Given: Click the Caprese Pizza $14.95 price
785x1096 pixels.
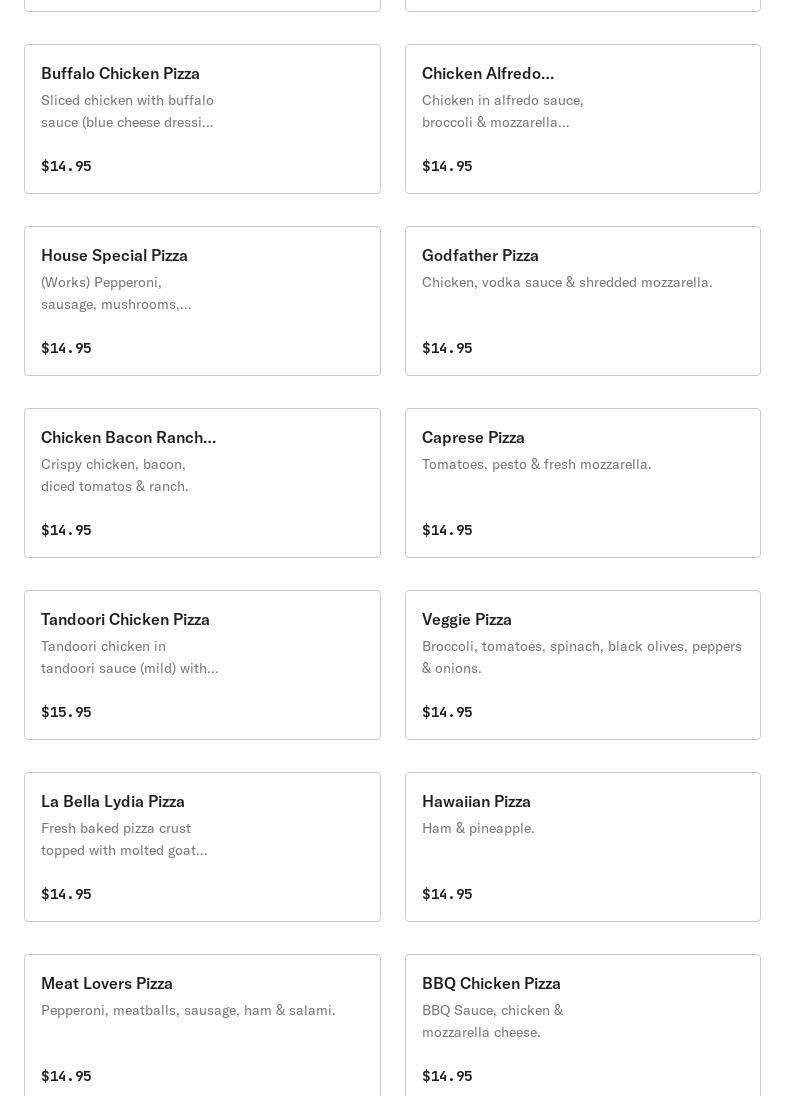Looking at the screenshot, I should 447,530.
